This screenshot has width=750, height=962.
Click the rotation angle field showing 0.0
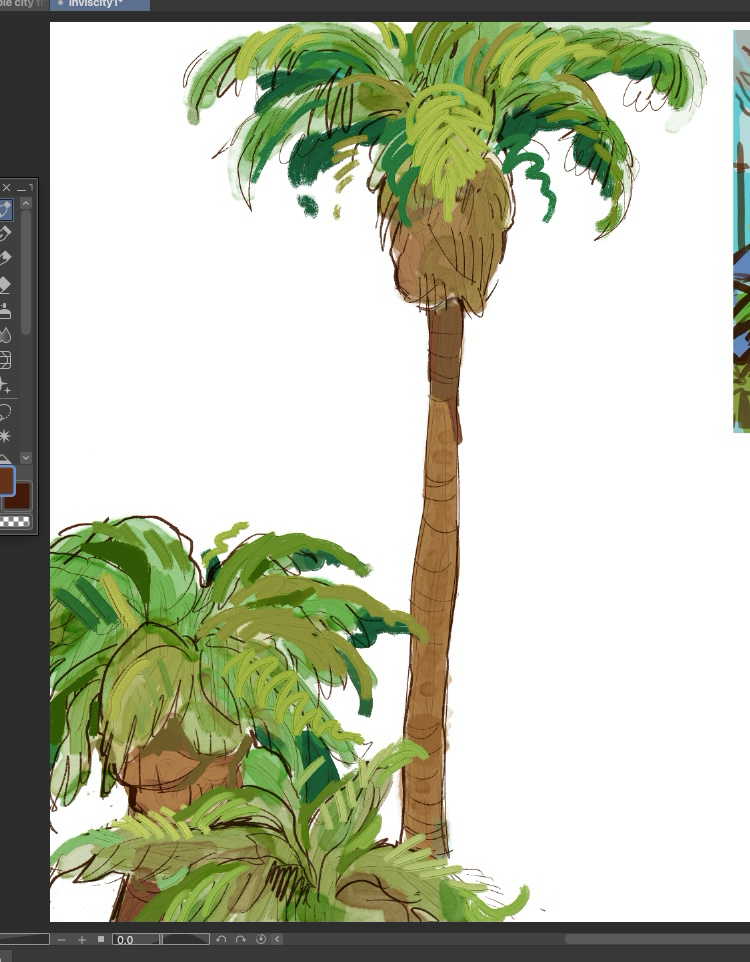135,940
